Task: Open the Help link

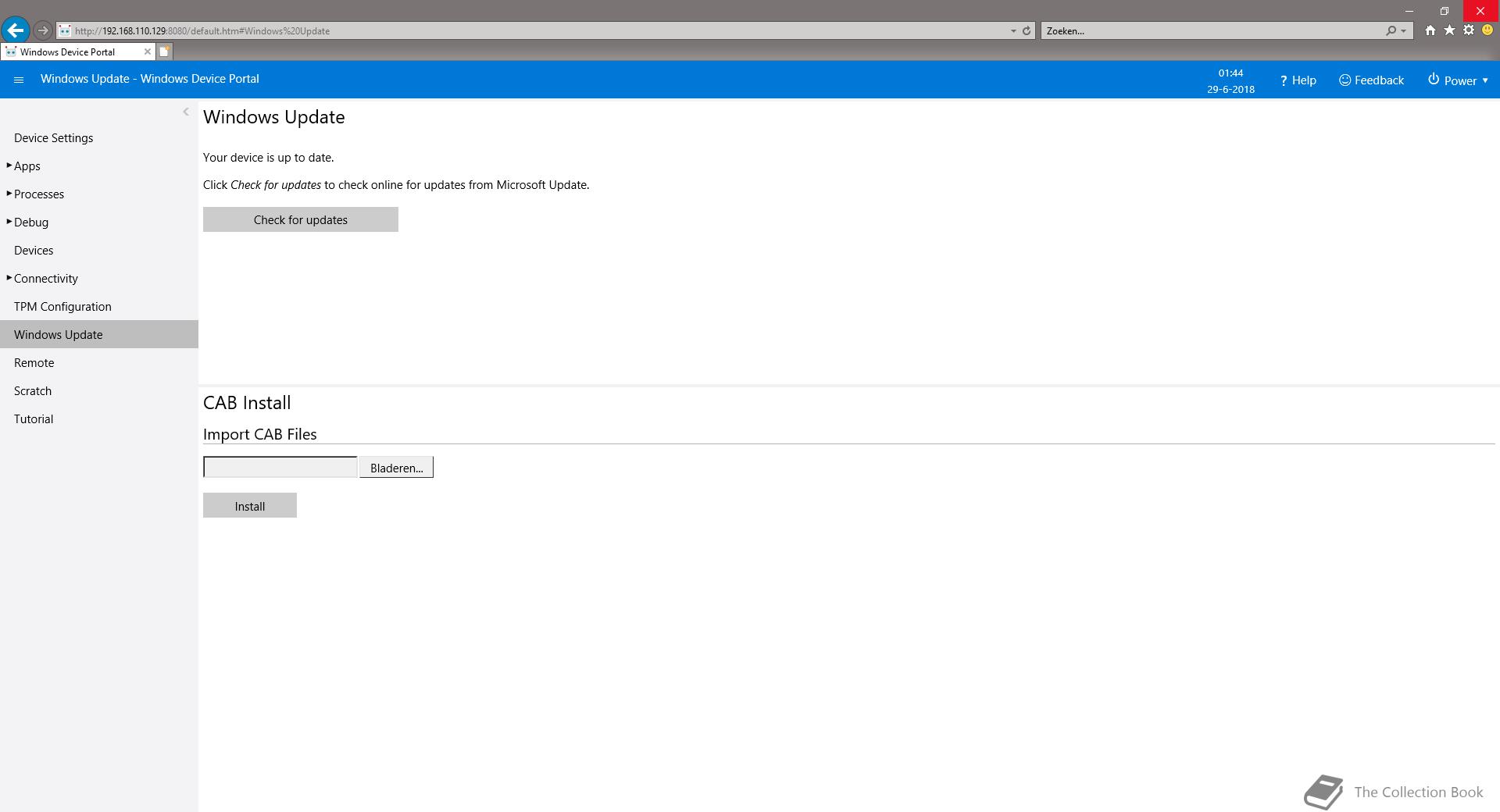Action: [x=1298, y=80]
